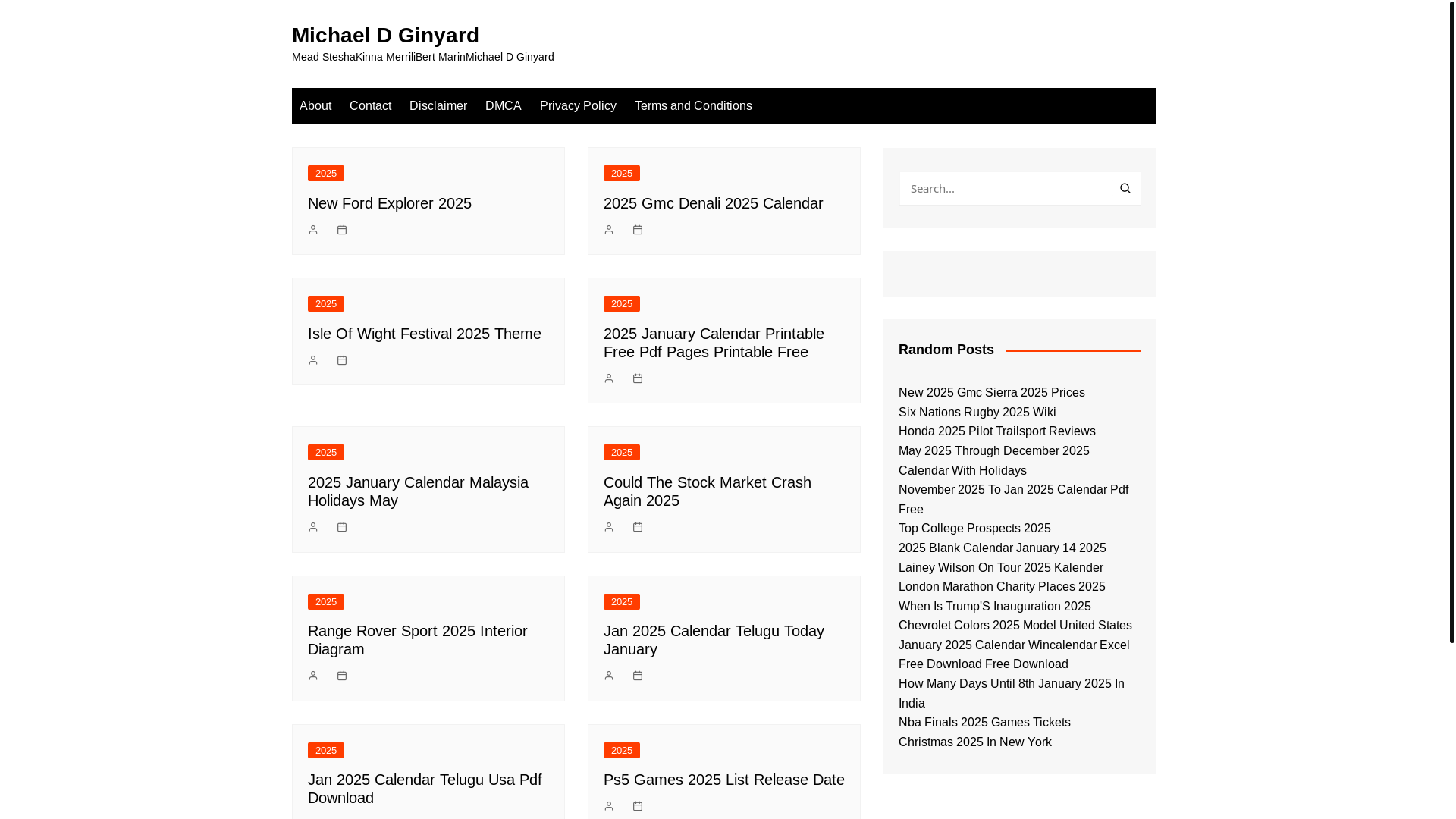Open the About menu item
This screenshot has height=819, width=1456.
point(315,106)
